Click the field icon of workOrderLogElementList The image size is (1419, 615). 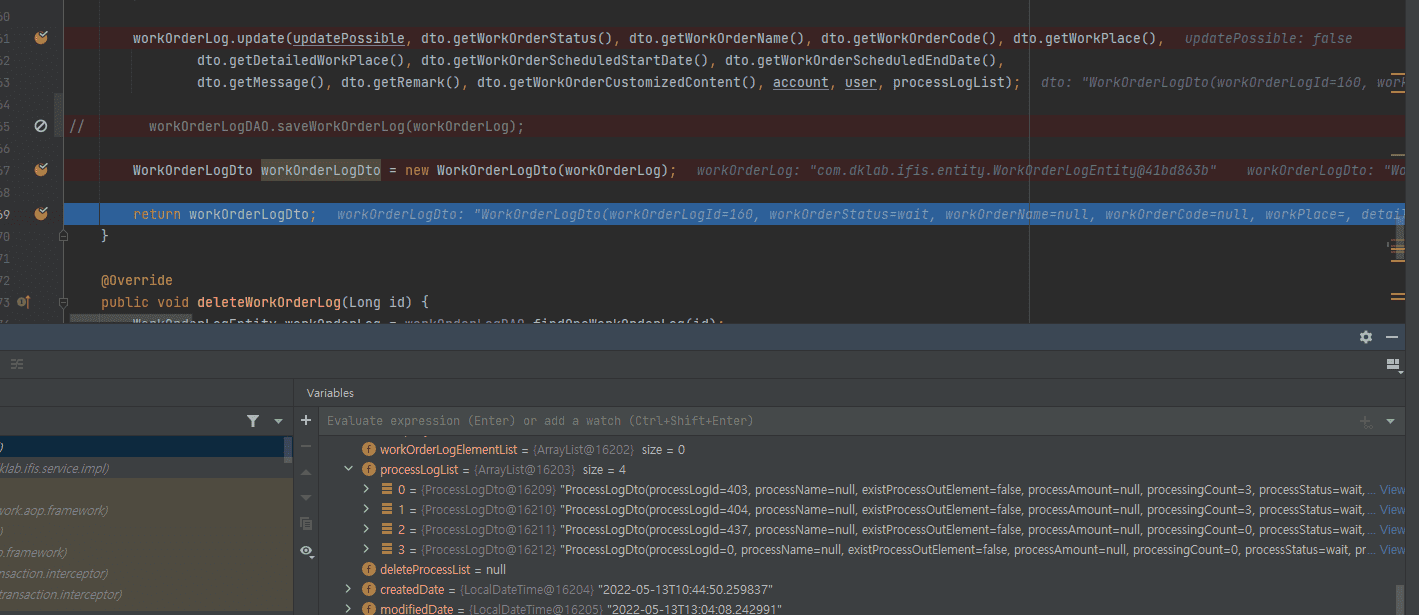pyautogui.click(x=369, y=450)
